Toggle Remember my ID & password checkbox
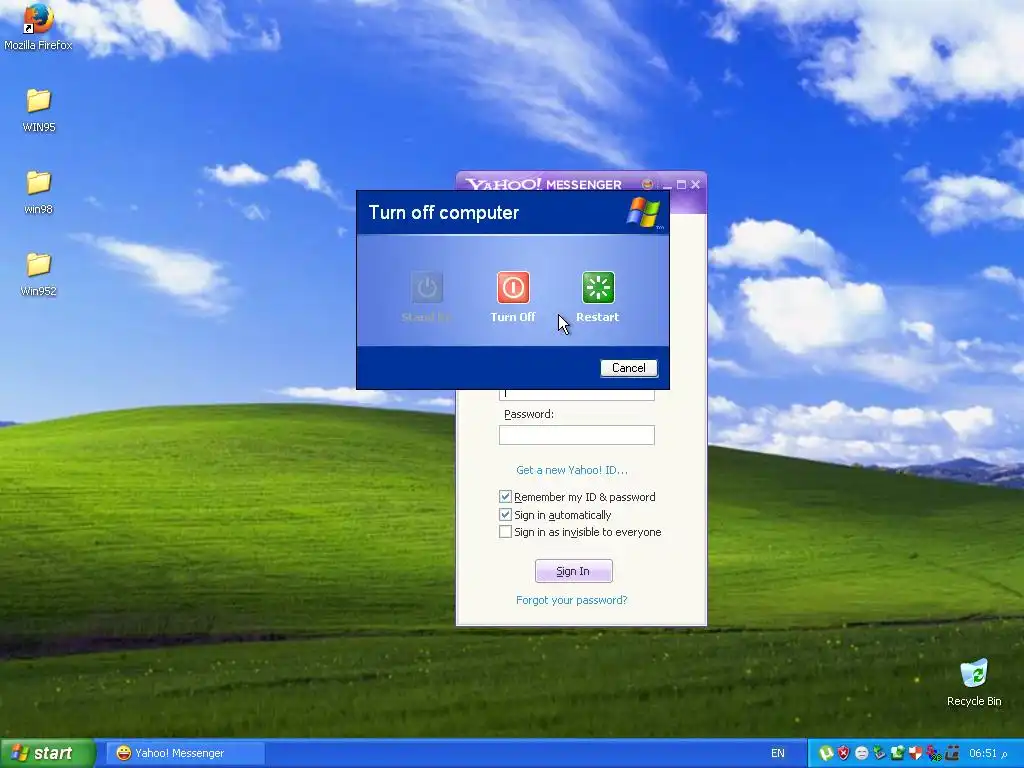 [x=505, y=497]
